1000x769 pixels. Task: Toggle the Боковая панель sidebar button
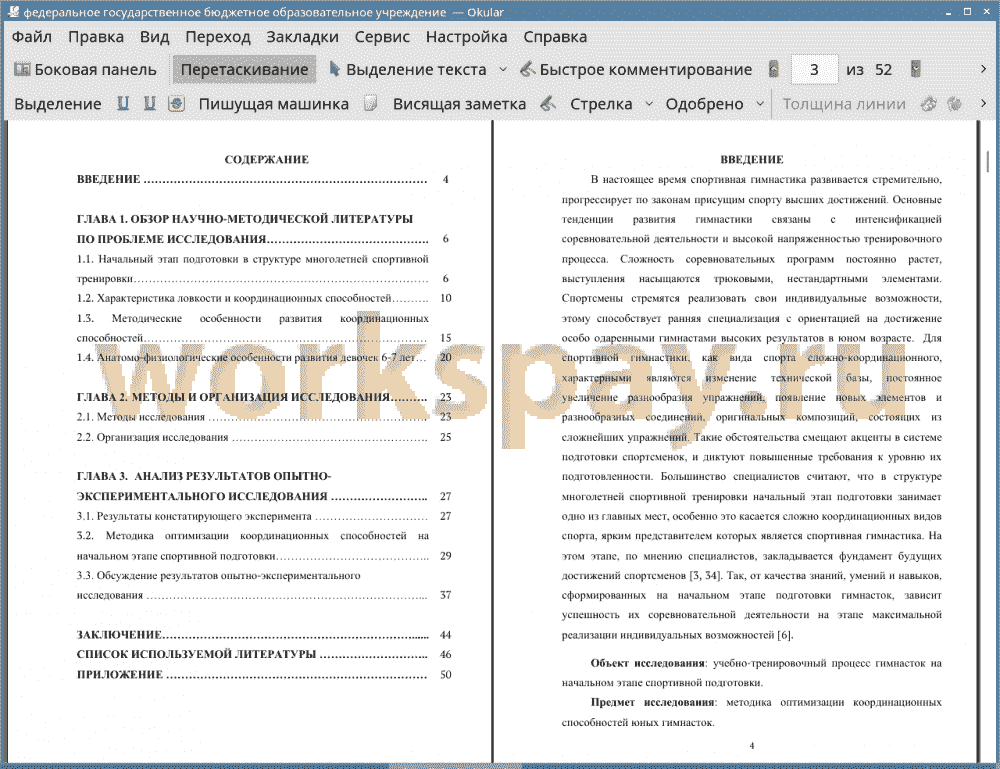click(85, 70)
